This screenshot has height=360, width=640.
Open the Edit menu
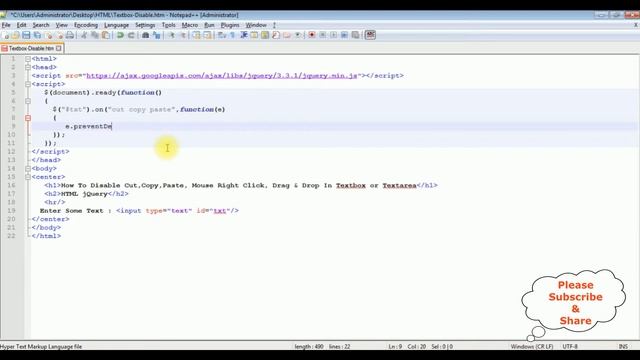(x=21, y=25)
